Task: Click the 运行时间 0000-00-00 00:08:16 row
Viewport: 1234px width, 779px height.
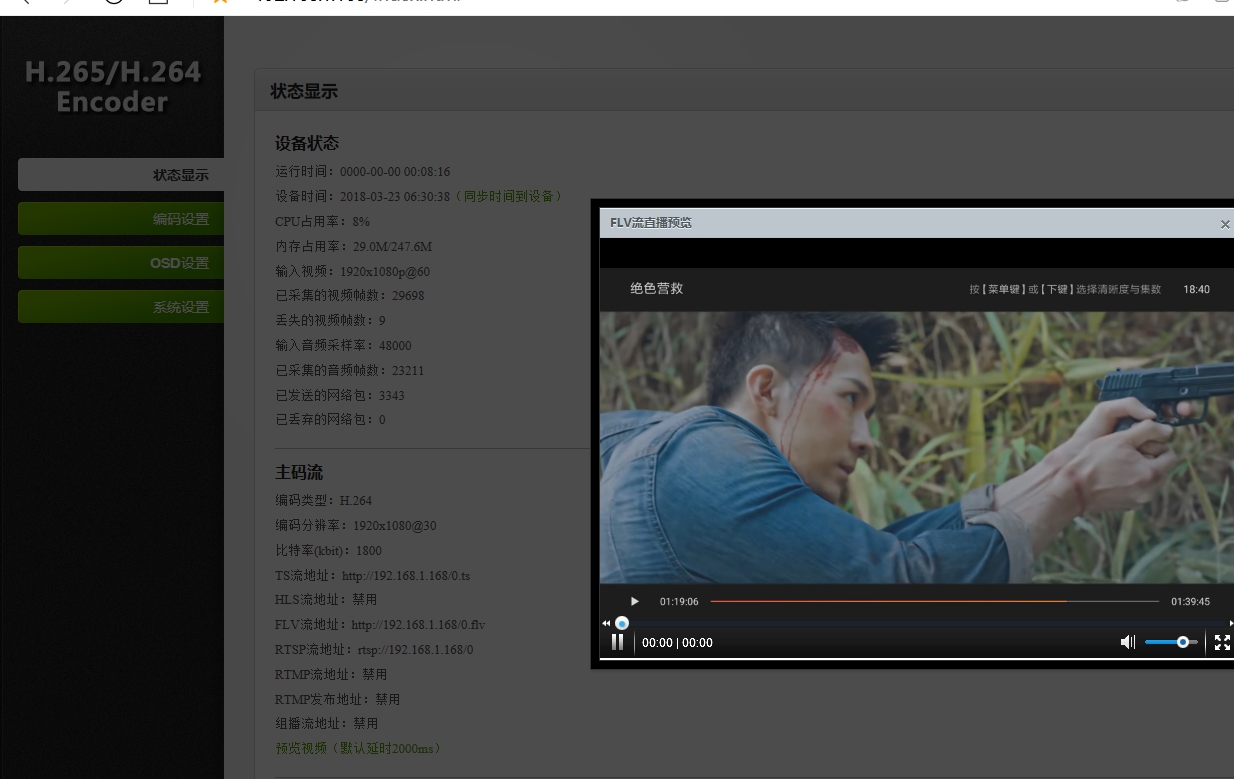Action: point(362,171)
